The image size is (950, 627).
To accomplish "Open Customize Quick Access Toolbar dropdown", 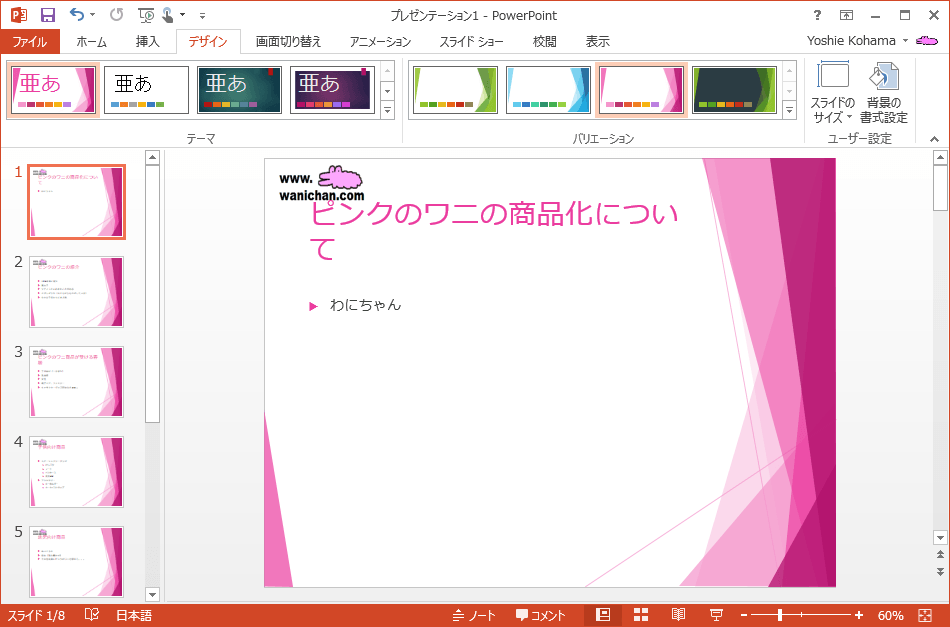I will [202, 15].
